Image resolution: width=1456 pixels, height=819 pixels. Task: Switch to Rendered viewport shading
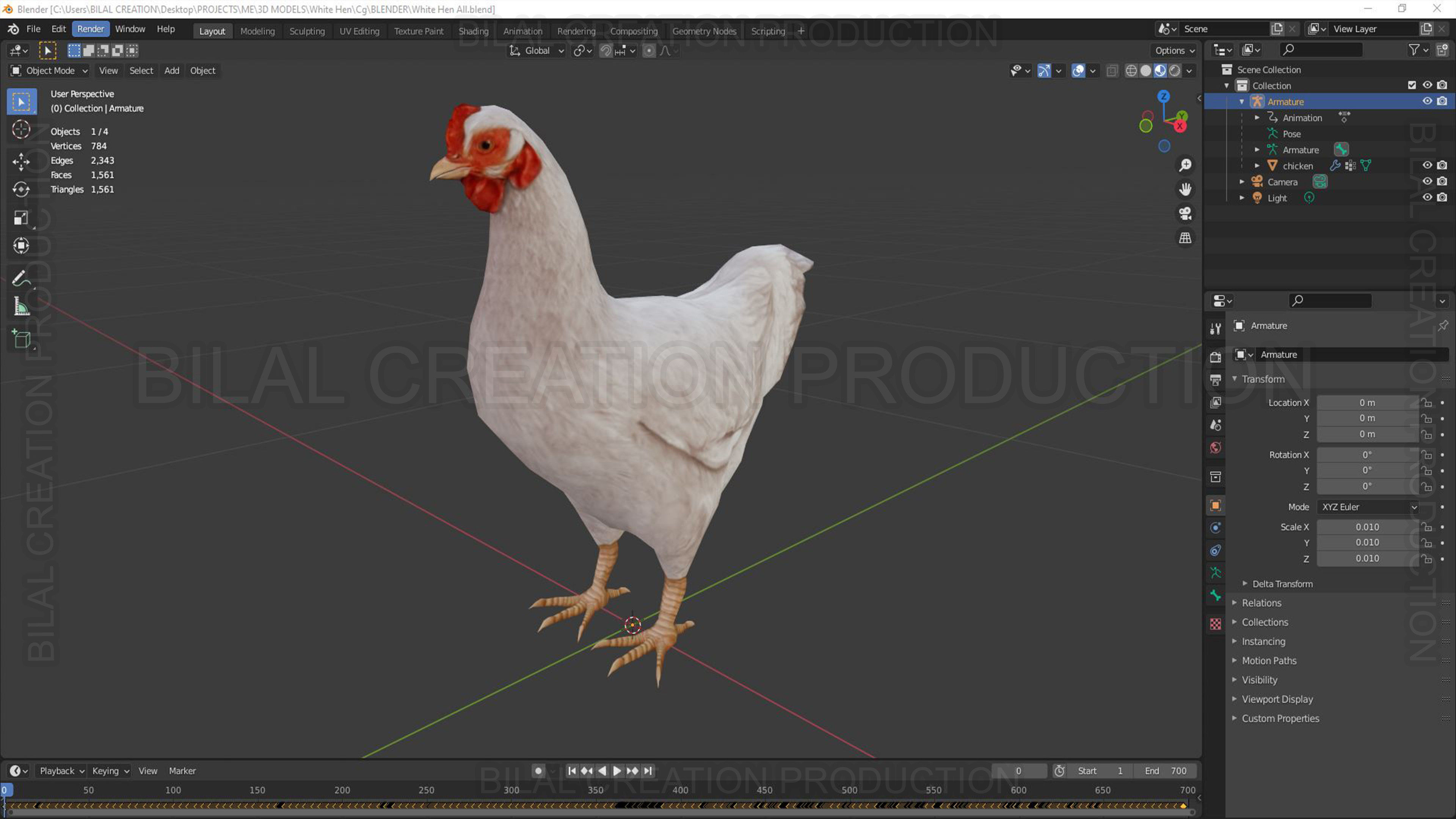1175,71
